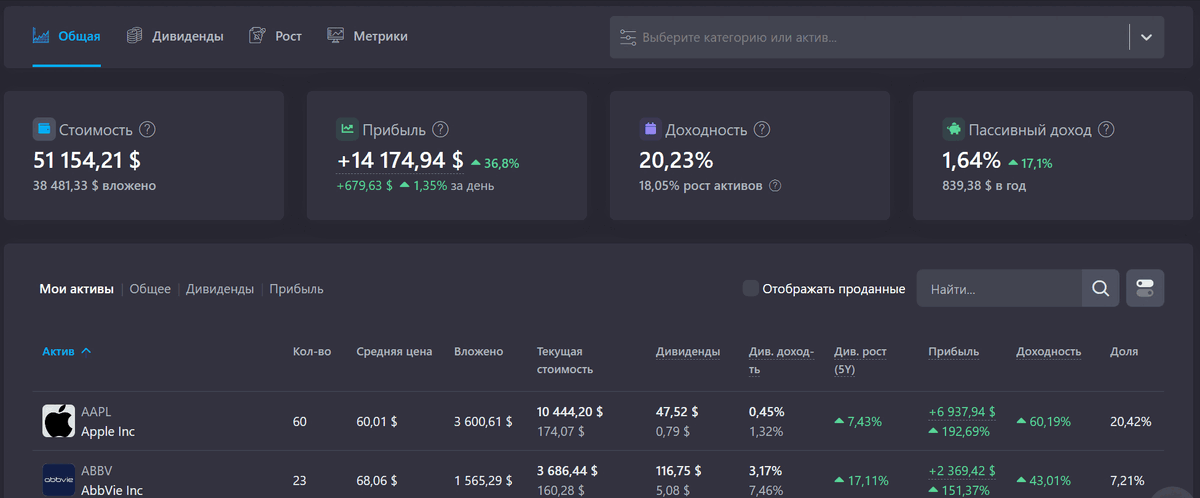This screenshot has width=1200, height=498.
Task: Open help tooltip next to Стоимость
Action: [x=148, y=129]
